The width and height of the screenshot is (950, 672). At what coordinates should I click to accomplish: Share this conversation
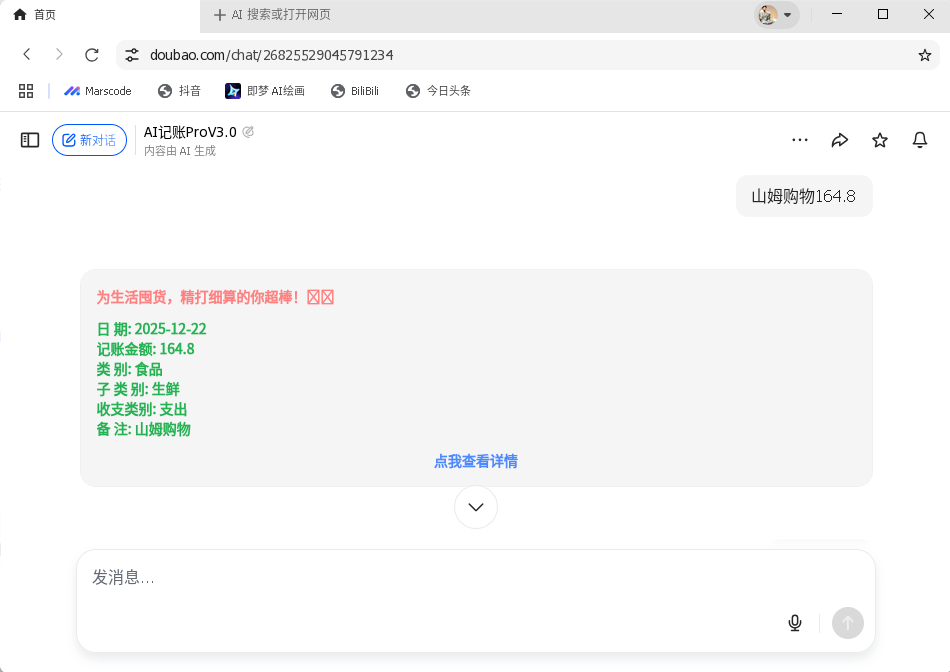[x=840, y=140]
